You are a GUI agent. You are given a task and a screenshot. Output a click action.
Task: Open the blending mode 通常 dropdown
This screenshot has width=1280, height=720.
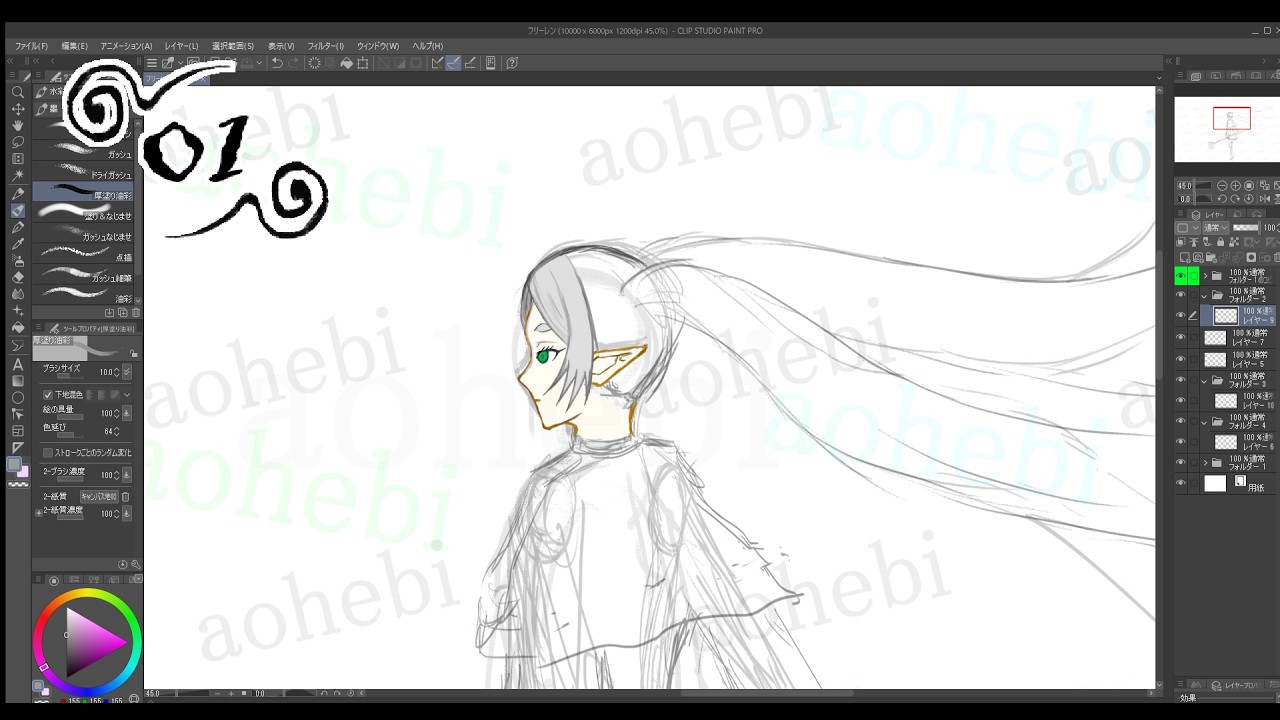pyautogui.click(x=1214, y=228)
